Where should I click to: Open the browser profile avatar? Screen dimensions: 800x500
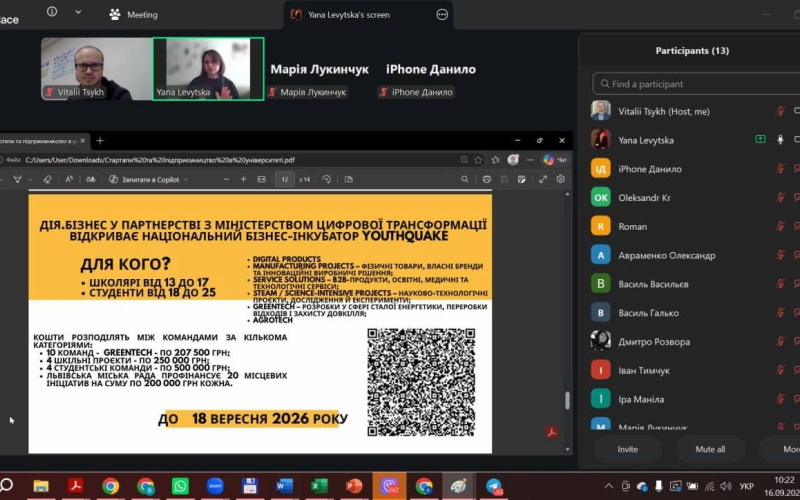513,160
